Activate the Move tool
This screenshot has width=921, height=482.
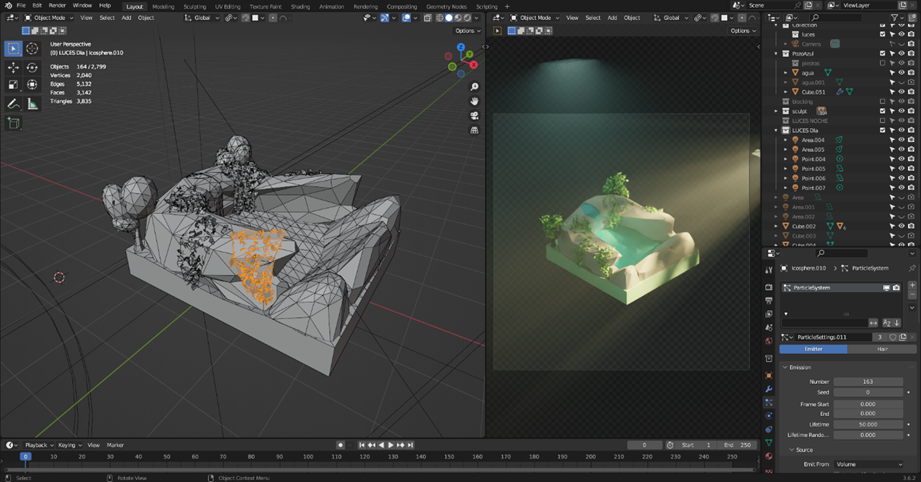pyautogui.click(x=14, y=67)
